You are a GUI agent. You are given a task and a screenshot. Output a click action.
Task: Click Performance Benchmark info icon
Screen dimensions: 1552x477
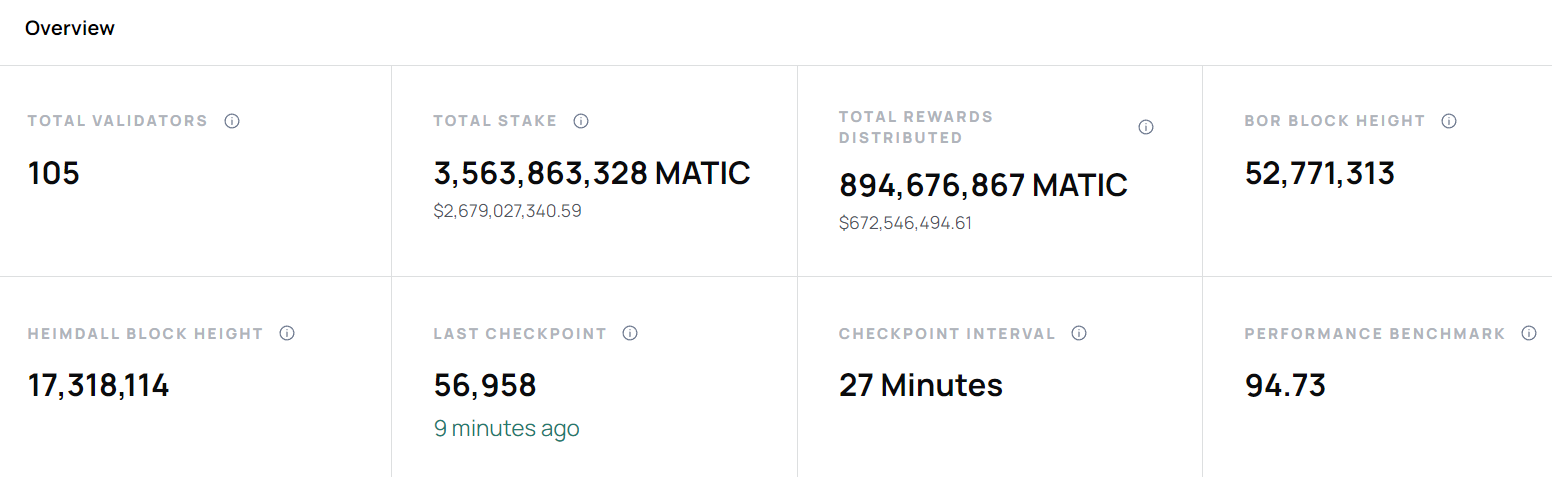[x=1529, y=333]
